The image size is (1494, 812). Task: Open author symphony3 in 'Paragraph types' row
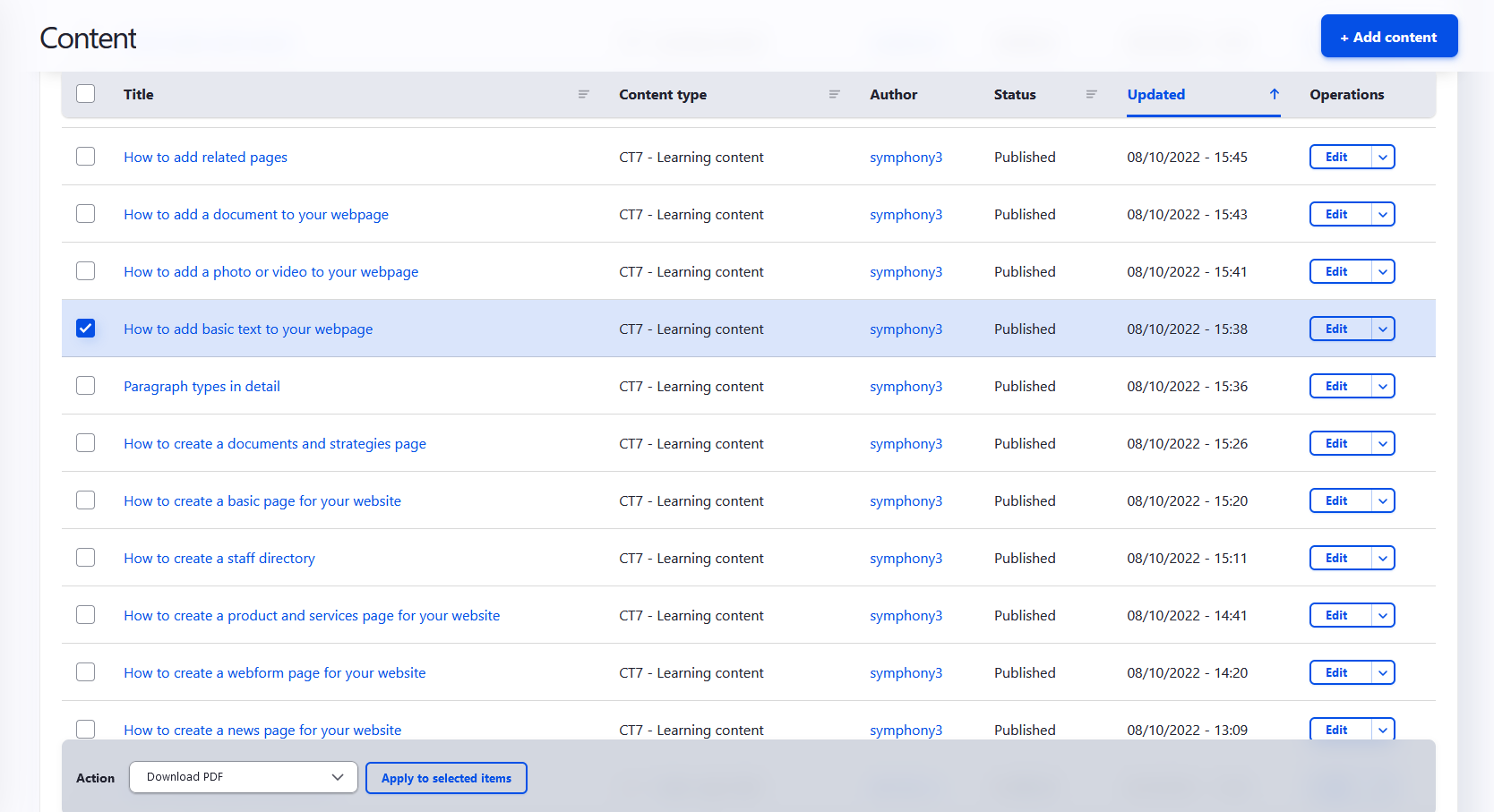(x=906, y=387)
